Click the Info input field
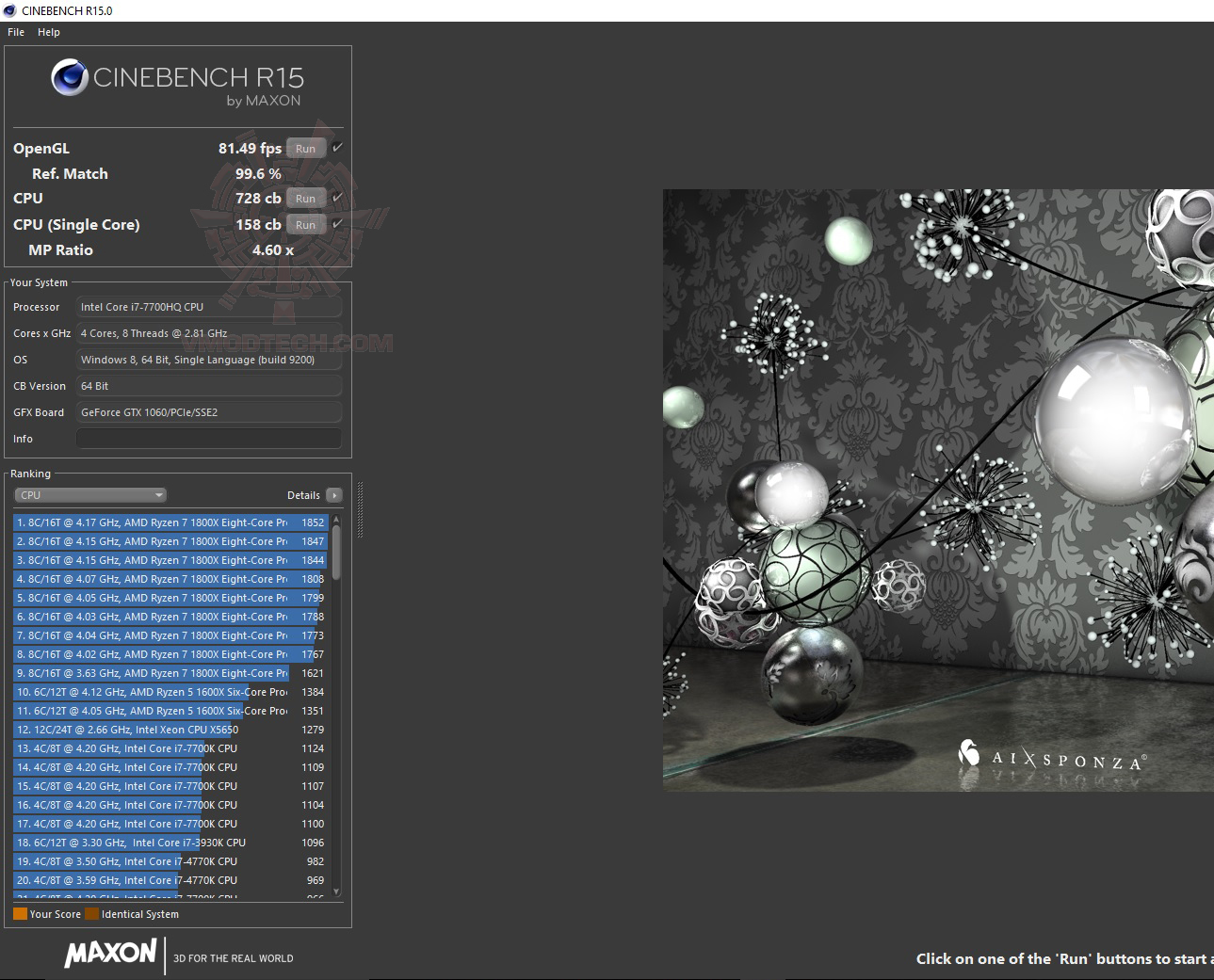This screenshot has width=1214, height=980. coord(209,439)
